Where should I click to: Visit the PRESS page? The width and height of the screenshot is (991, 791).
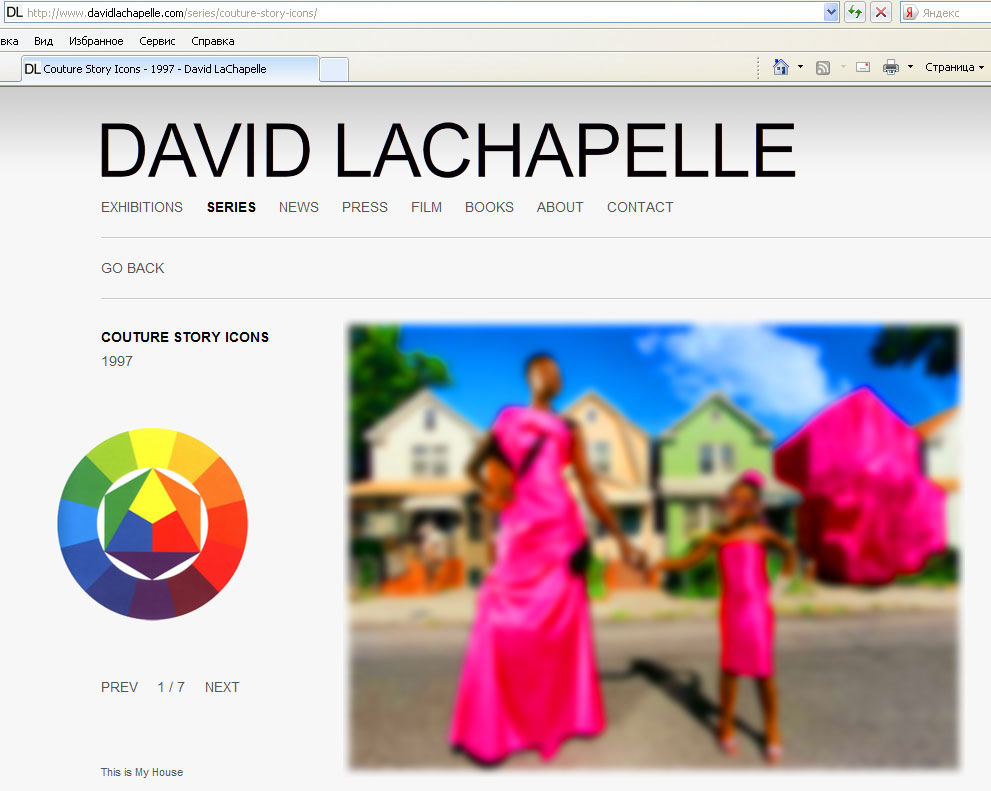click(365, 207)
